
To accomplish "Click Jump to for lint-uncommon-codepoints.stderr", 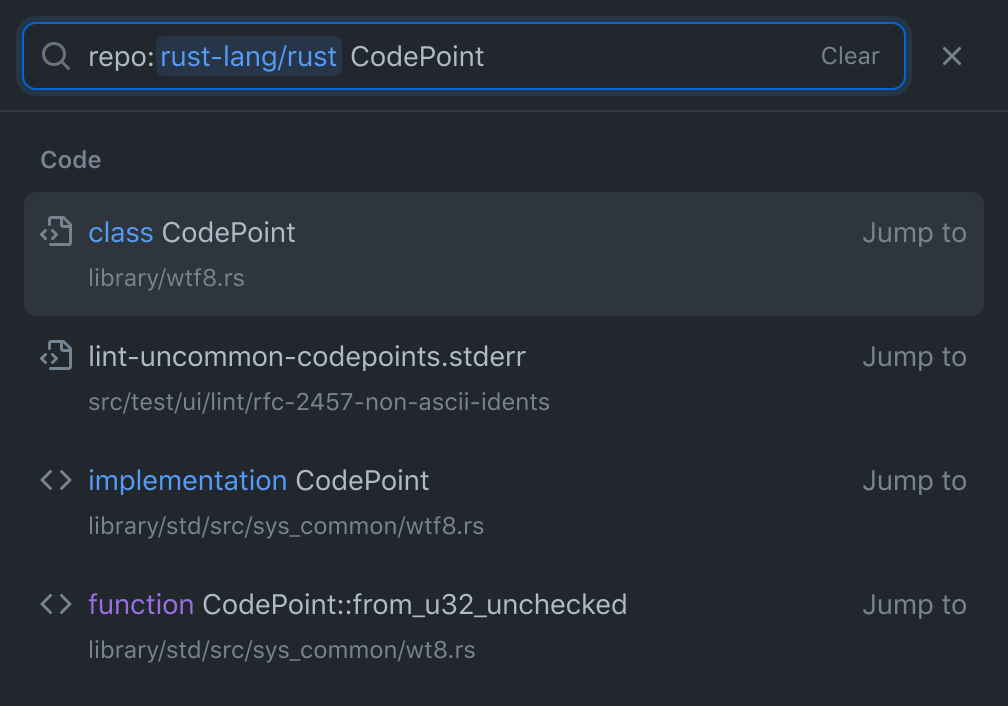I will click(914, 357).
